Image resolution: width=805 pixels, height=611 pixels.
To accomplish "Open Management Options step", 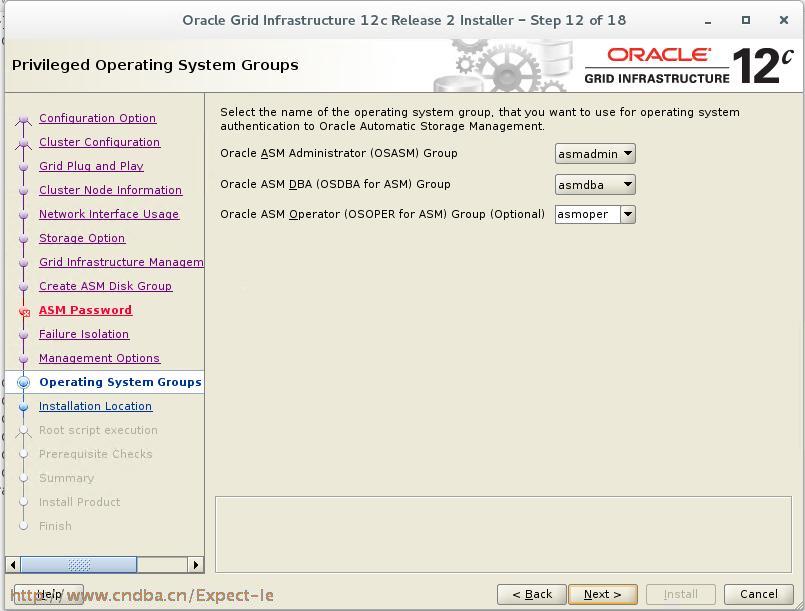I will point(100,358).
